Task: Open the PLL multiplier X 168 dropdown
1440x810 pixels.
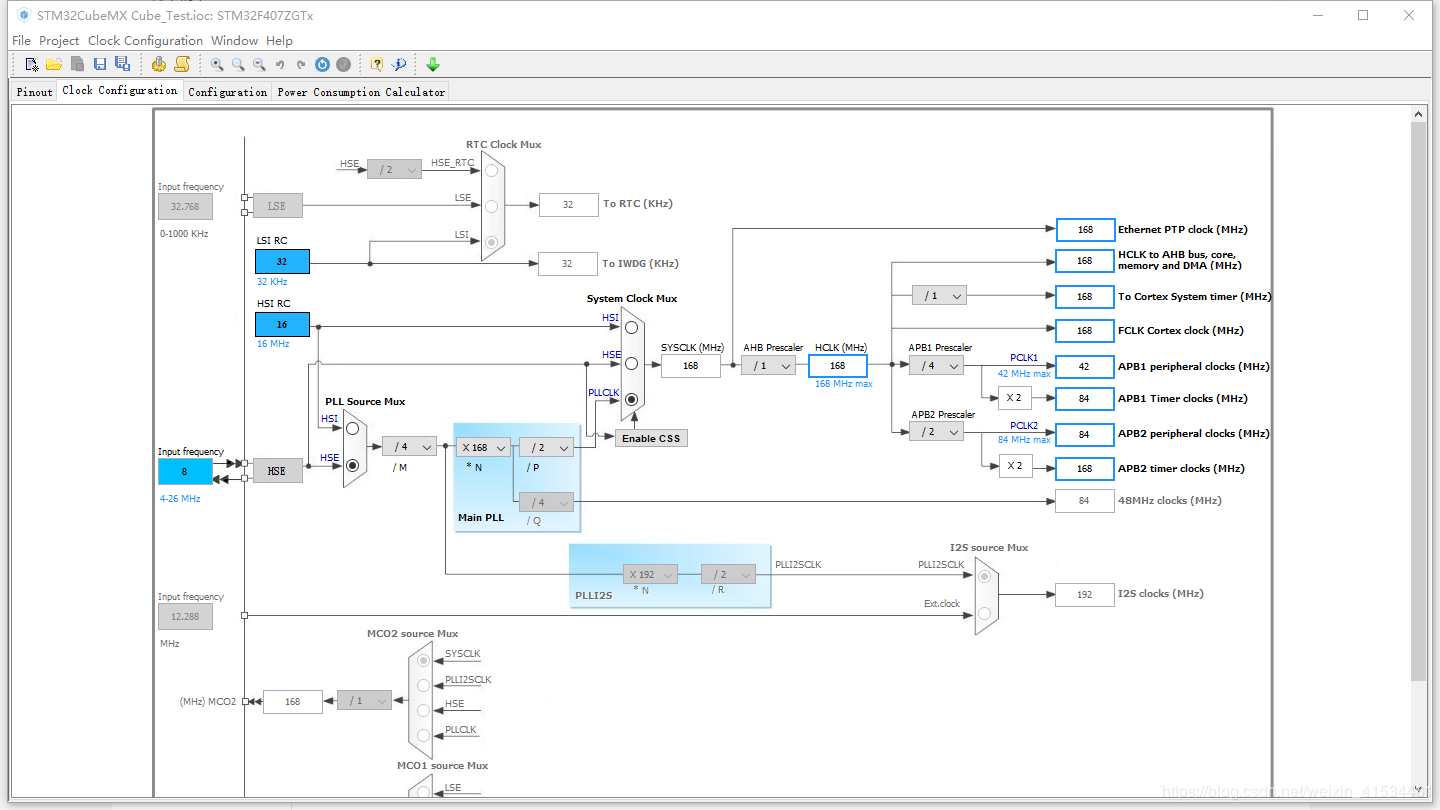Action: (484, 447)
